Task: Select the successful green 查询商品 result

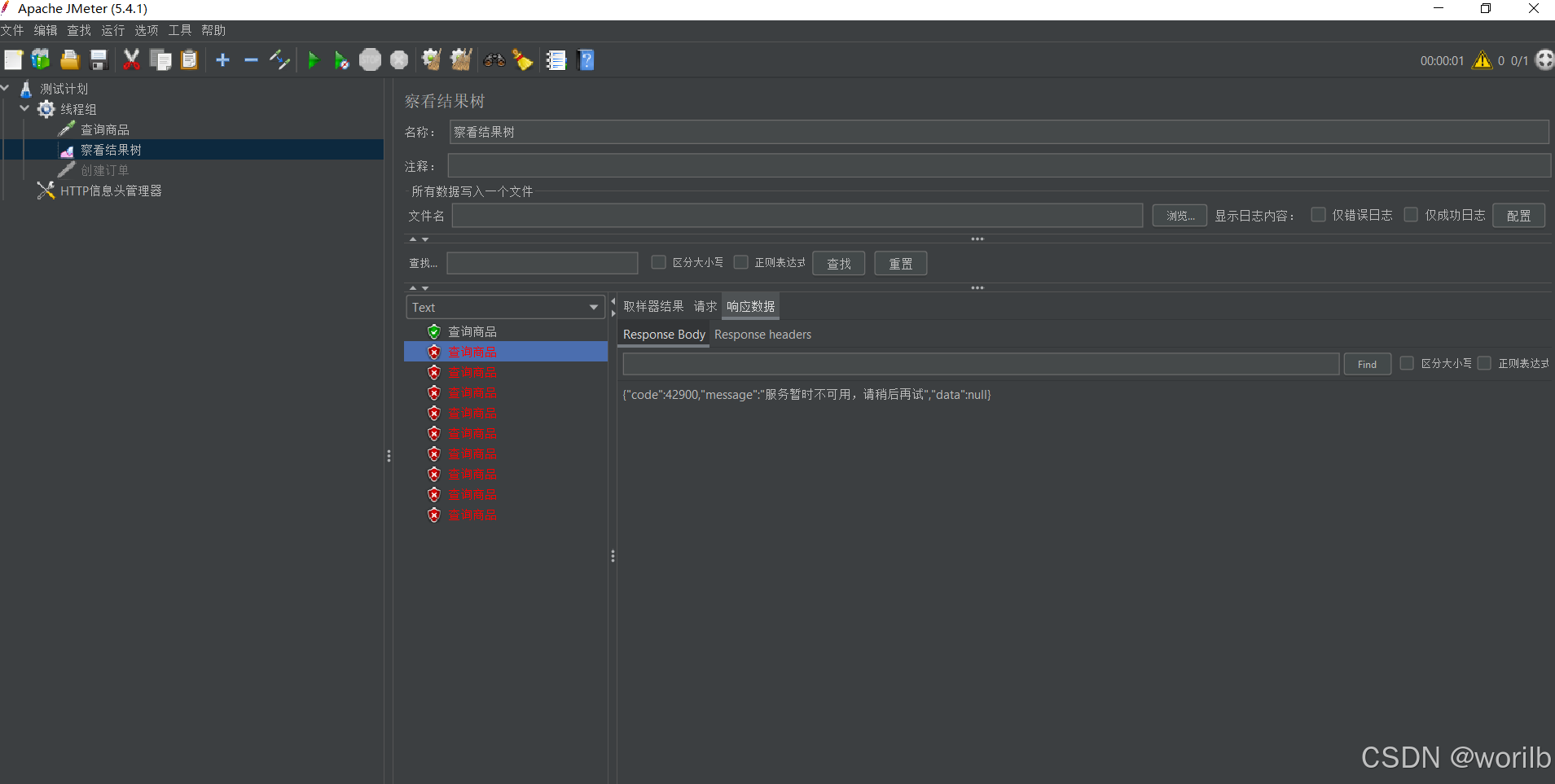Action: 472,331
